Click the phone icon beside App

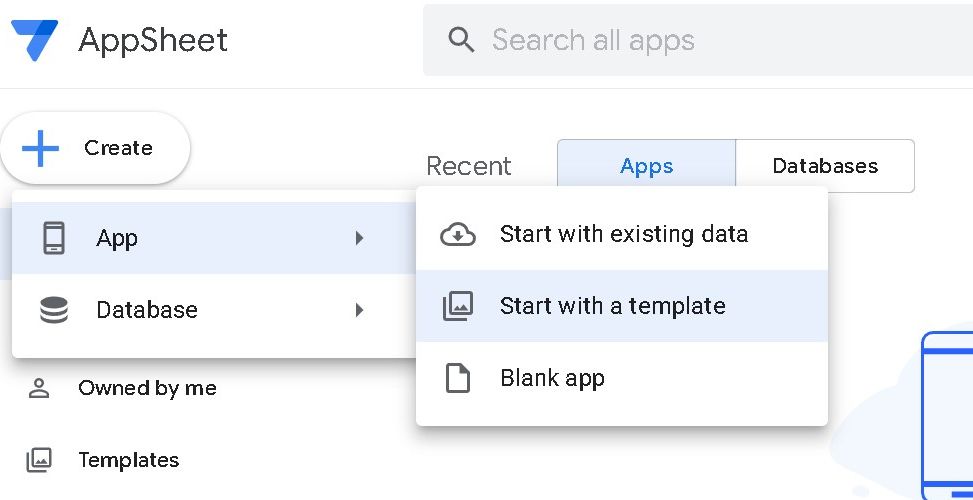(54, 238)
